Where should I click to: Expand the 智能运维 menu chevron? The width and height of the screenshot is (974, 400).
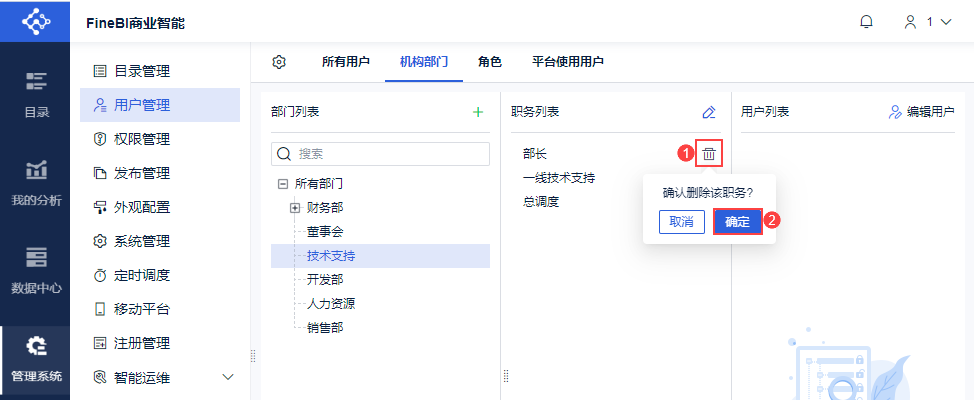pos(227,377)
